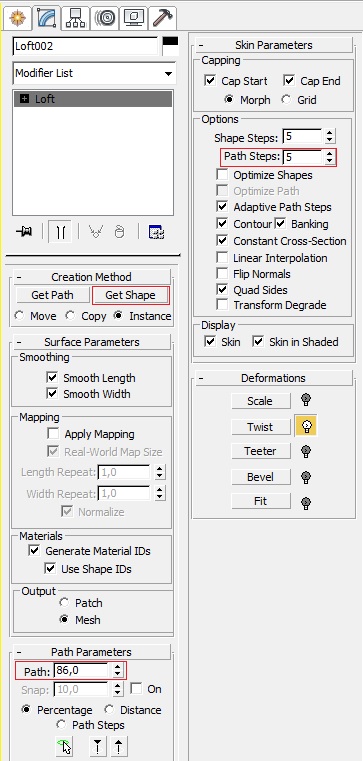Image resolution: width=363 pixels, height=761 pixels.
Task: Enable Apply Mapping checkbox
Action: click(x=53, y=433)
